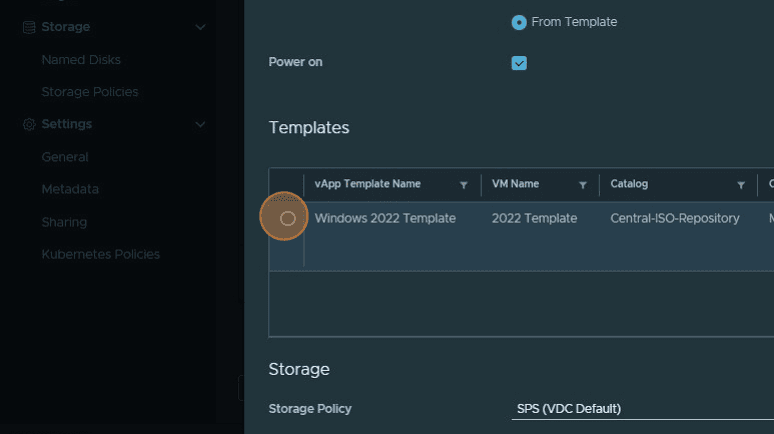Open Sharing in sidebar
Image resolution: width=774 pixels, height=434 pixels.
(64, 222)
